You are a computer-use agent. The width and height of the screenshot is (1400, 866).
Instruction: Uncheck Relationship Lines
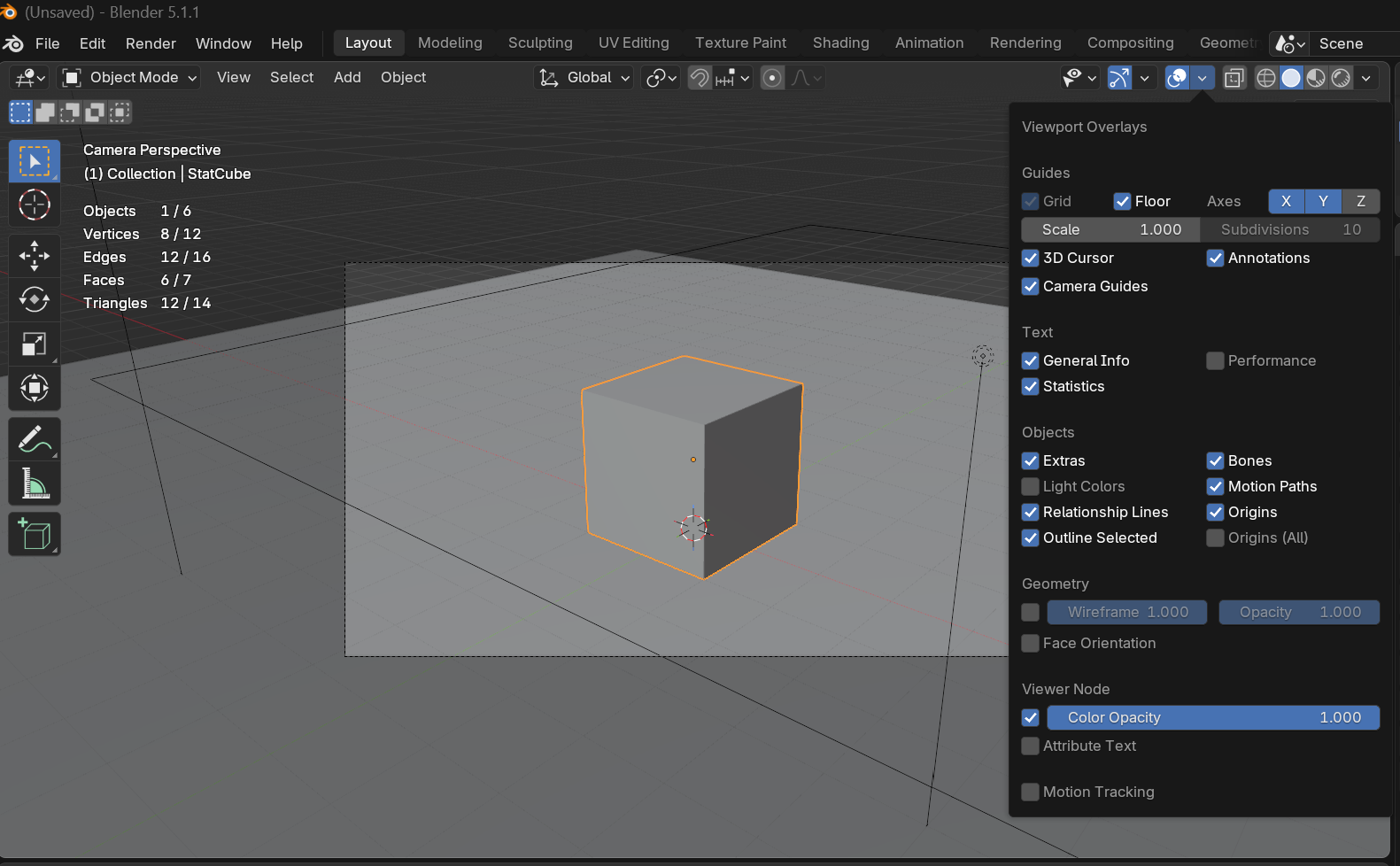[1030, 512]
